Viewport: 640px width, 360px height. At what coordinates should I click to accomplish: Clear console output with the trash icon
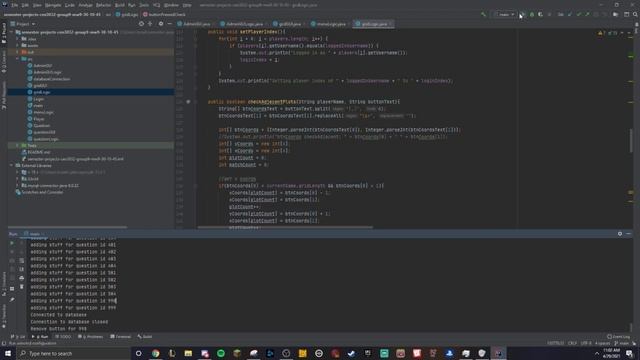coord(22,287)
